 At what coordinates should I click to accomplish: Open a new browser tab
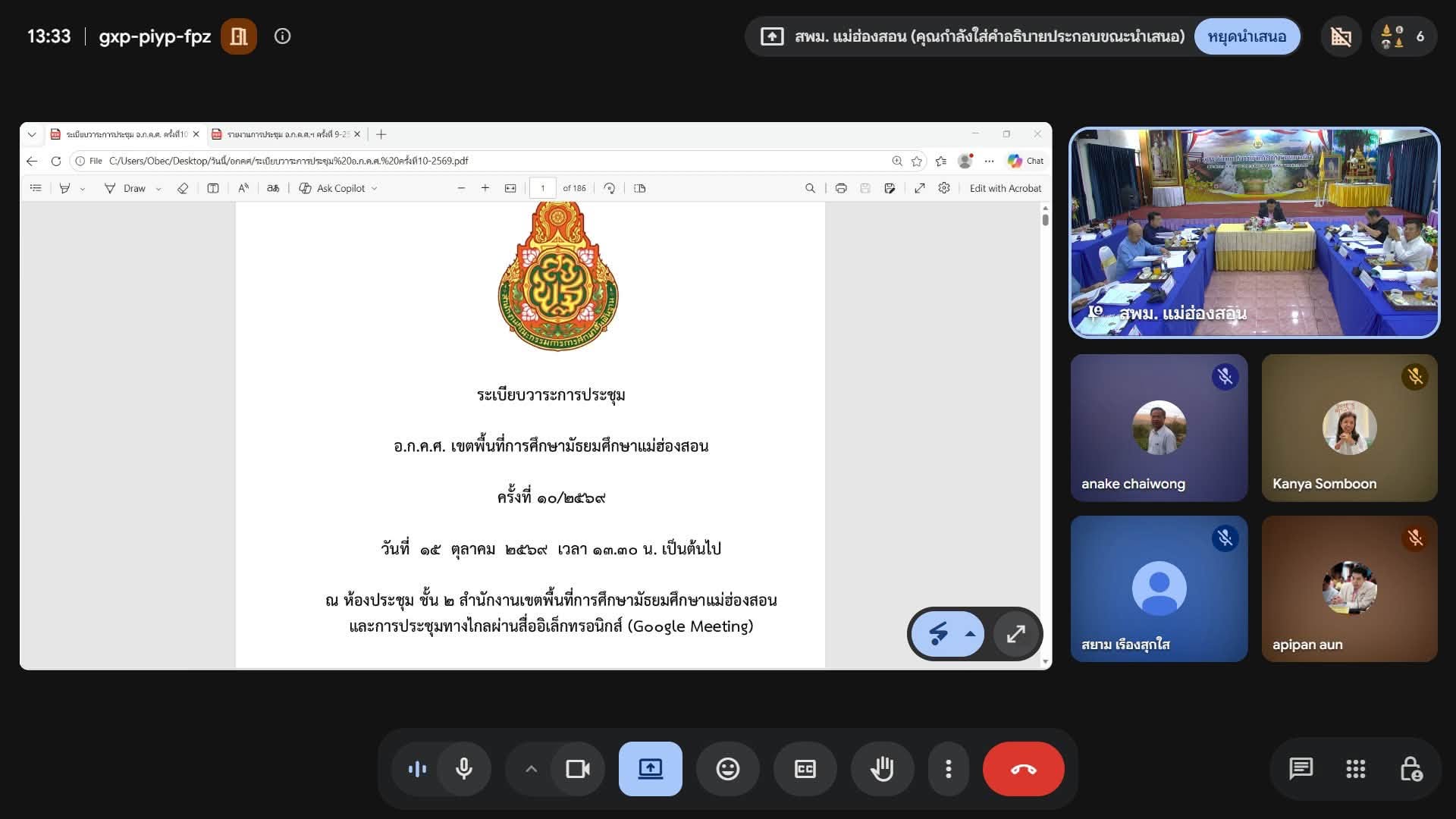[381, 134]
